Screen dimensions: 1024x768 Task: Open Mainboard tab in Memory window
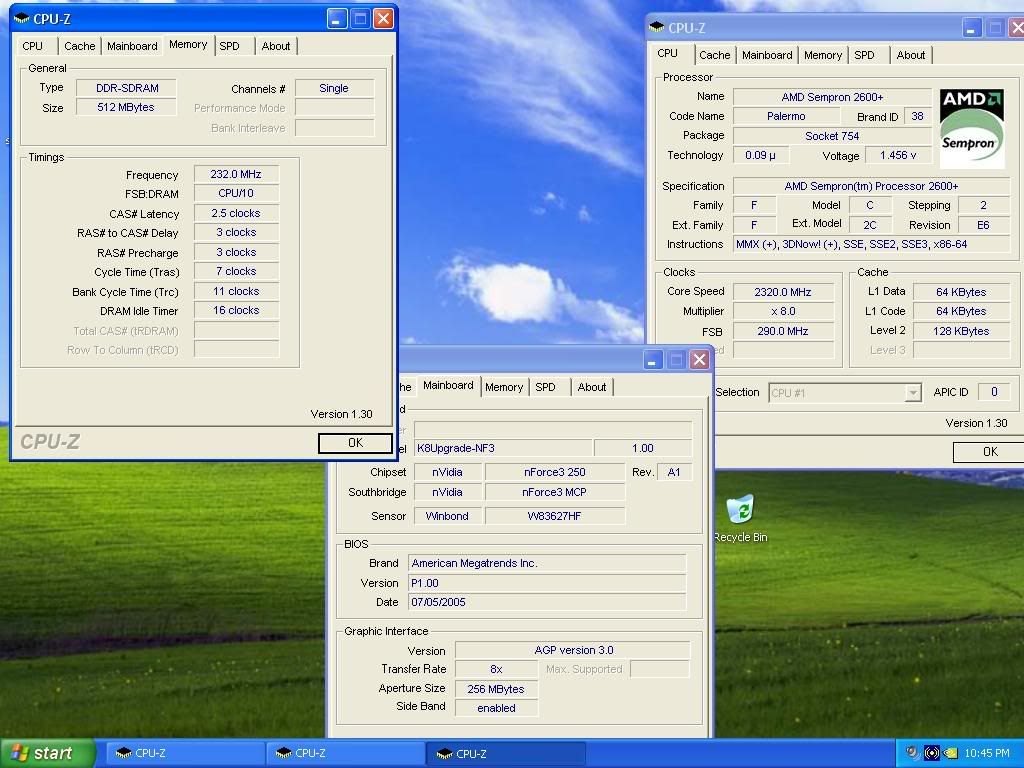click(x=132, y=46)
